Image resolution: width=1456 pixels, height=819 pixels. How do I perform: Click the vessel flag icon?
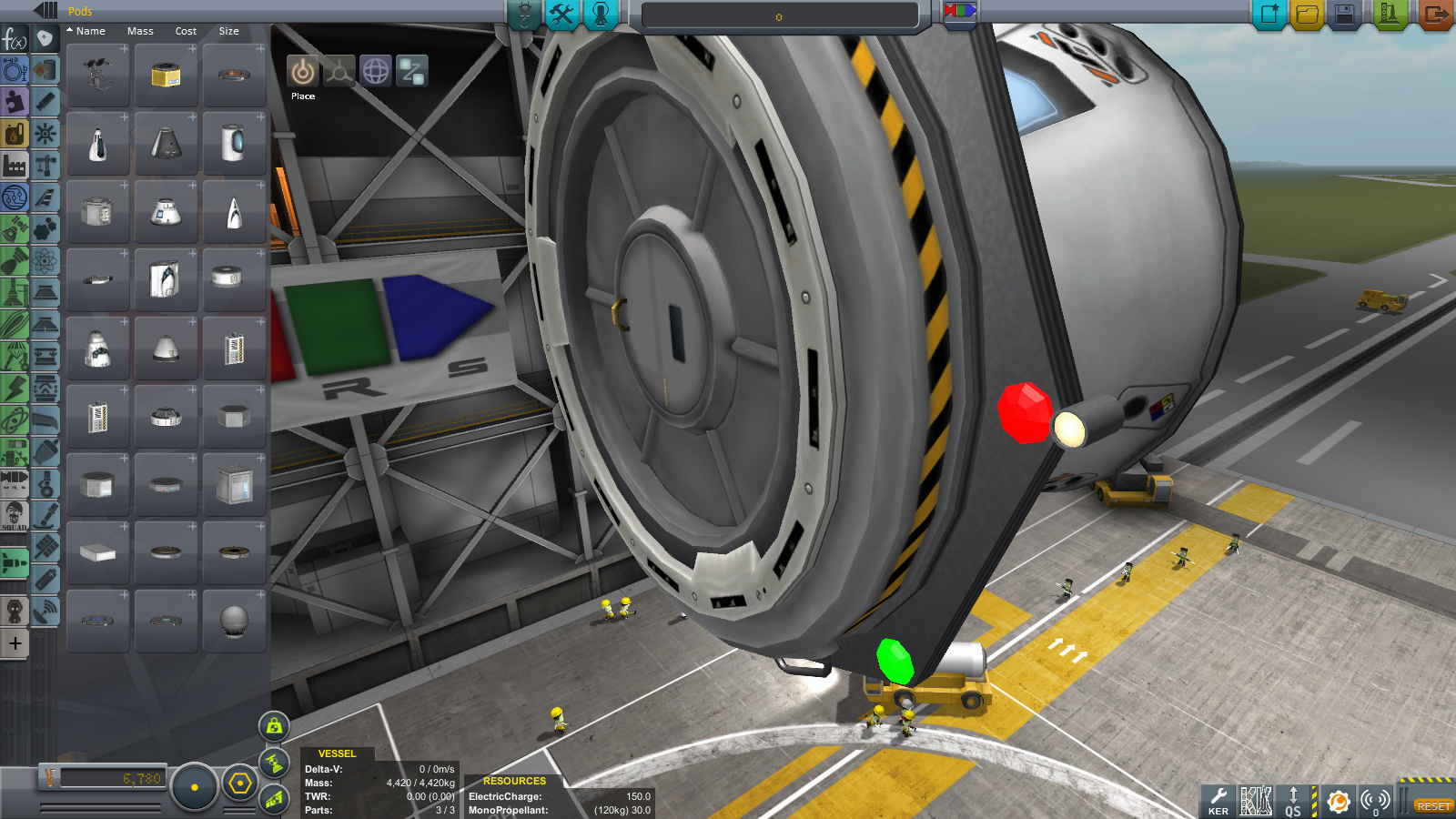tap(959, 11)
